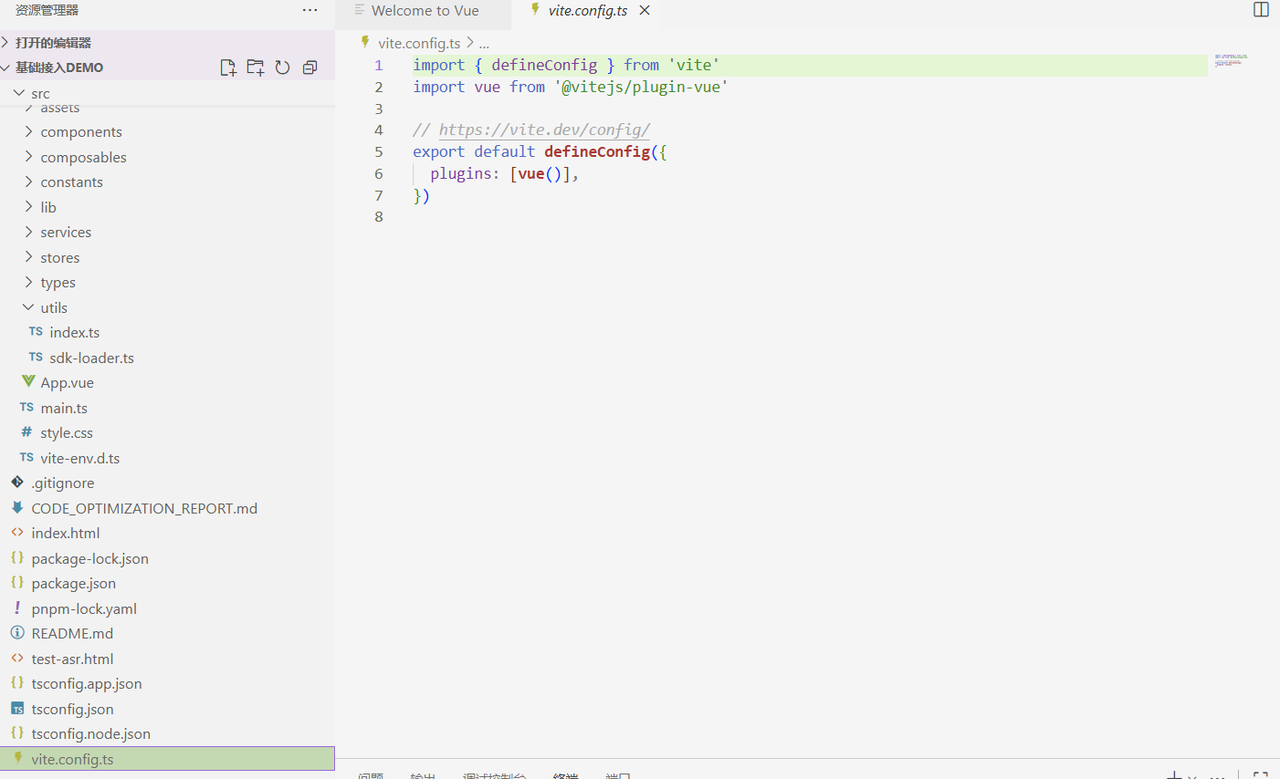Click the code minimap preview

(x=1230, y=61)
